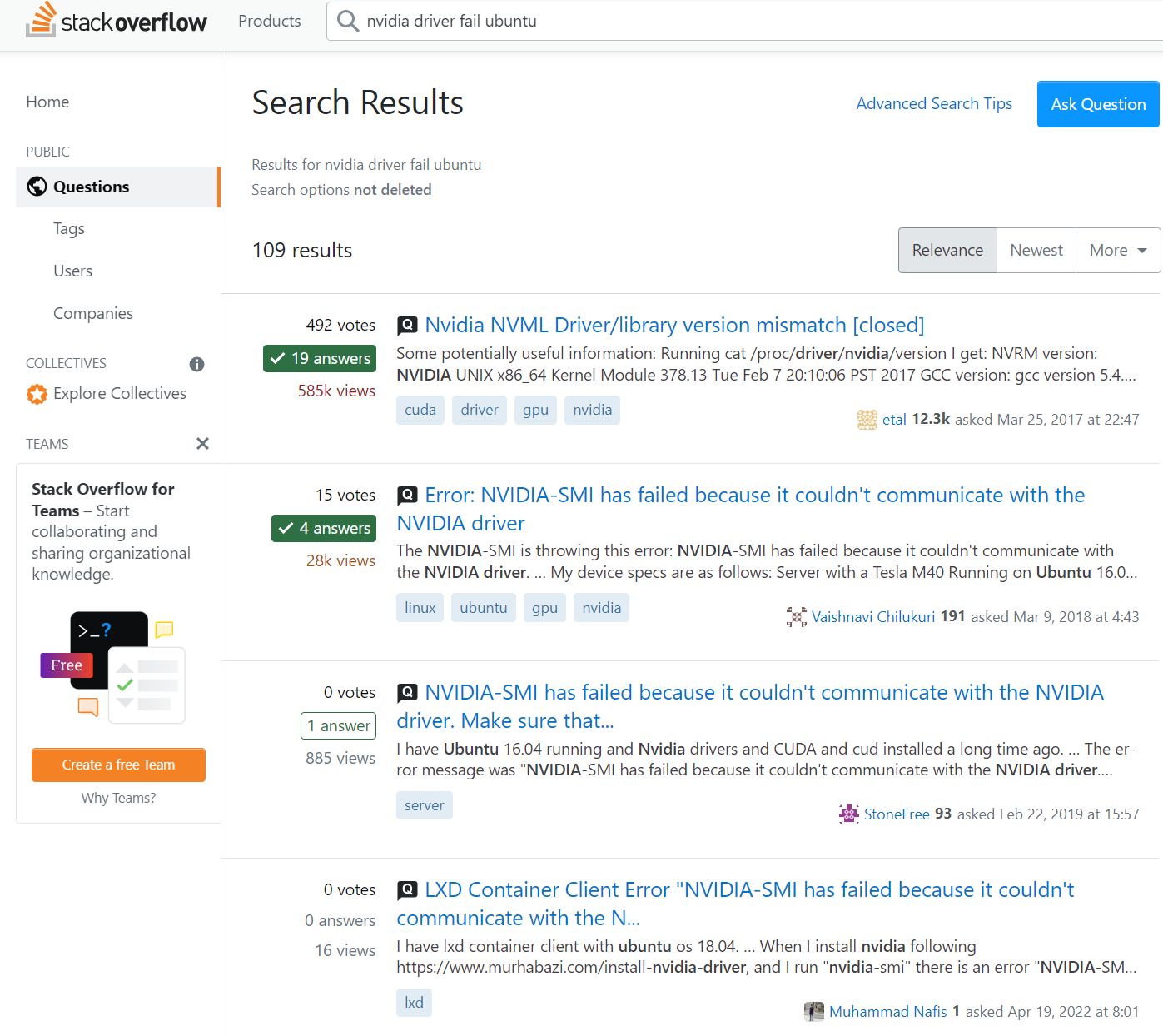
Task: Click the globe icon beside Questions
Action: tap(37, 187)
